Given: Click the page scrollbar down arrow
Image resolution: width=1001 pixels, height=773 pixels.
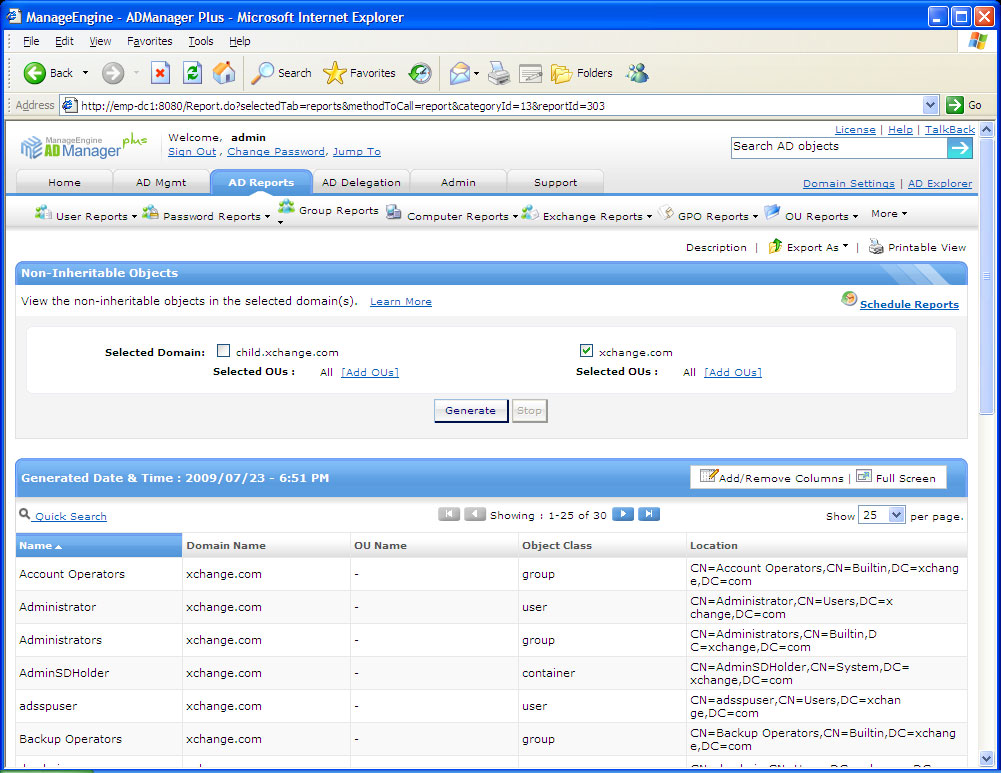Looking at the screenshot, I should 986,758.
